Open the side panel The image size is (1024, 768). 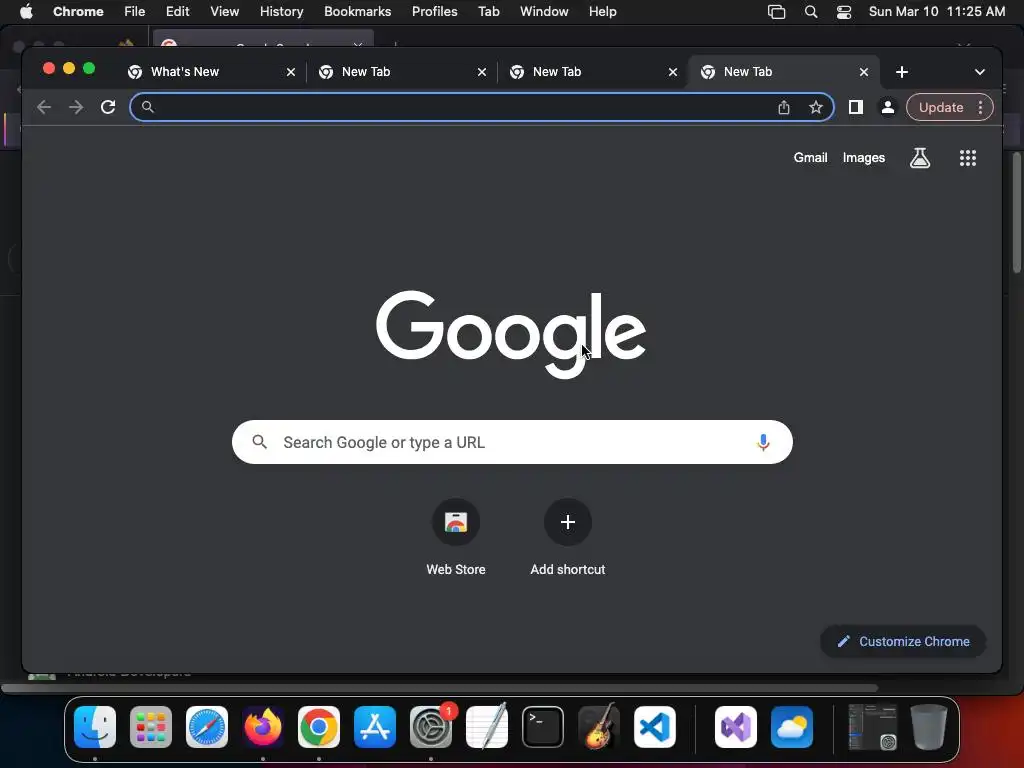856,107
